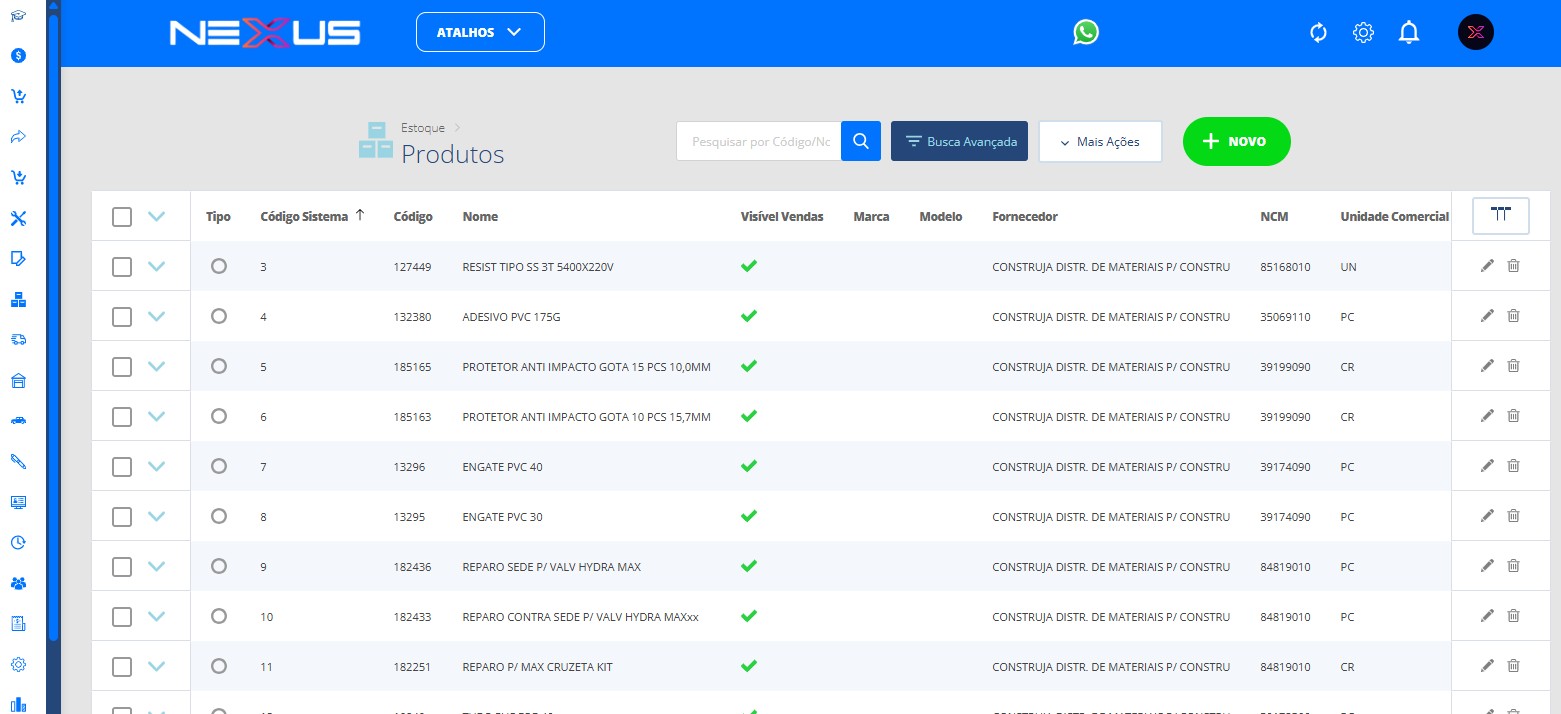Image resolution: width=1561 pixels, height=714 pixels.
Task: Select radio for ENGATE PVC 30
Action: pyautogui.click(x=219, y=516)
